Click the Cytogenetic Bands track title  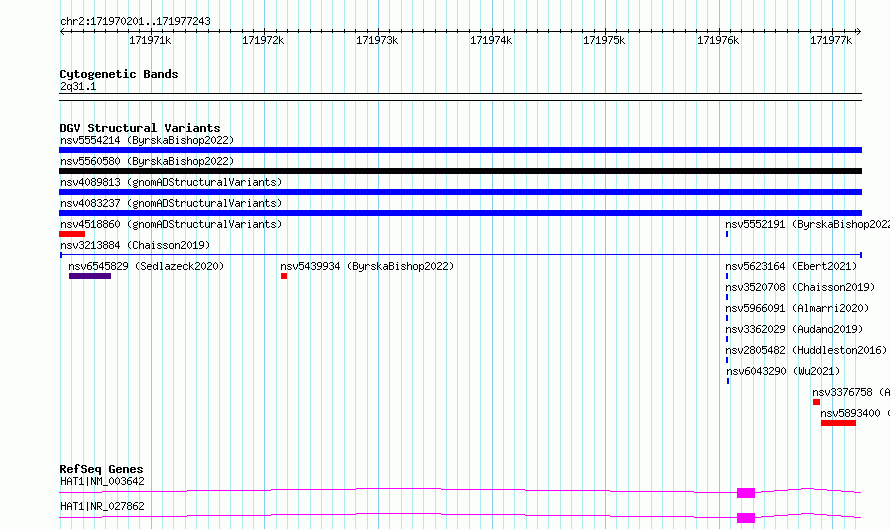(119, 74)
